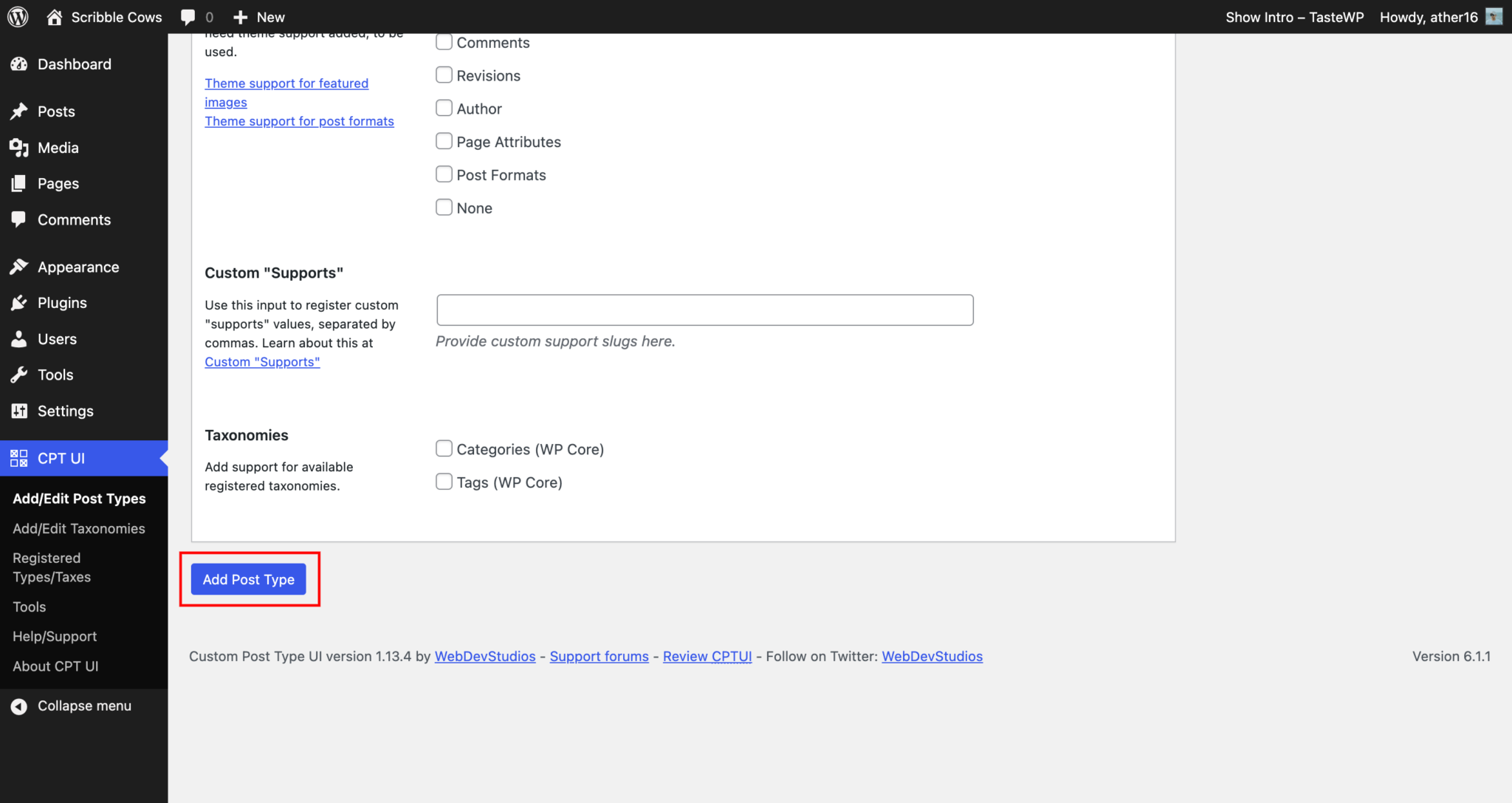This screenshot has width=1512, height=803.
Task: Open the Custom "Supports" documentation link
Action: [x=262, y=362]
